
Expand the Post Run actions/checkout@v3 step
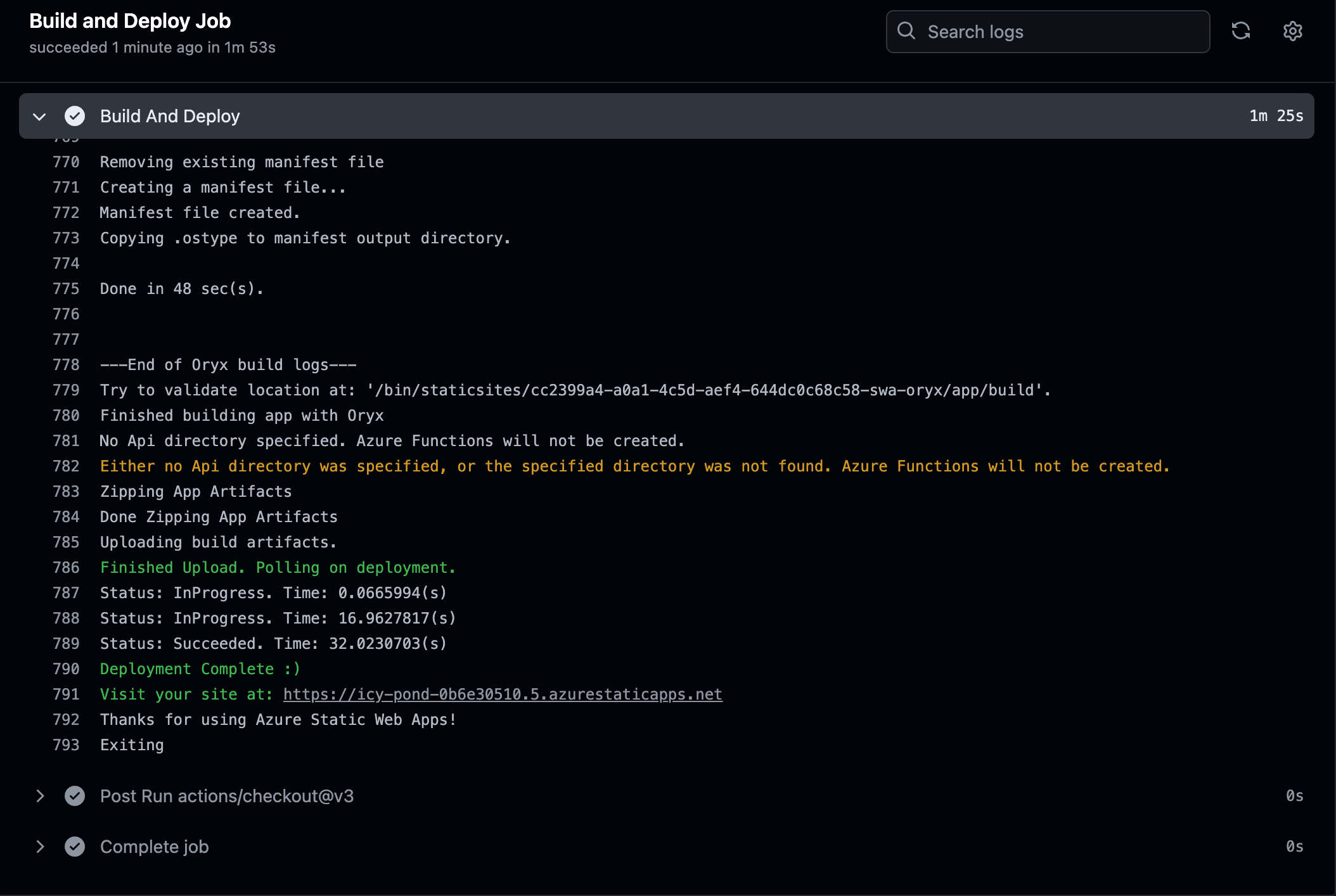(x=40, y=796)
